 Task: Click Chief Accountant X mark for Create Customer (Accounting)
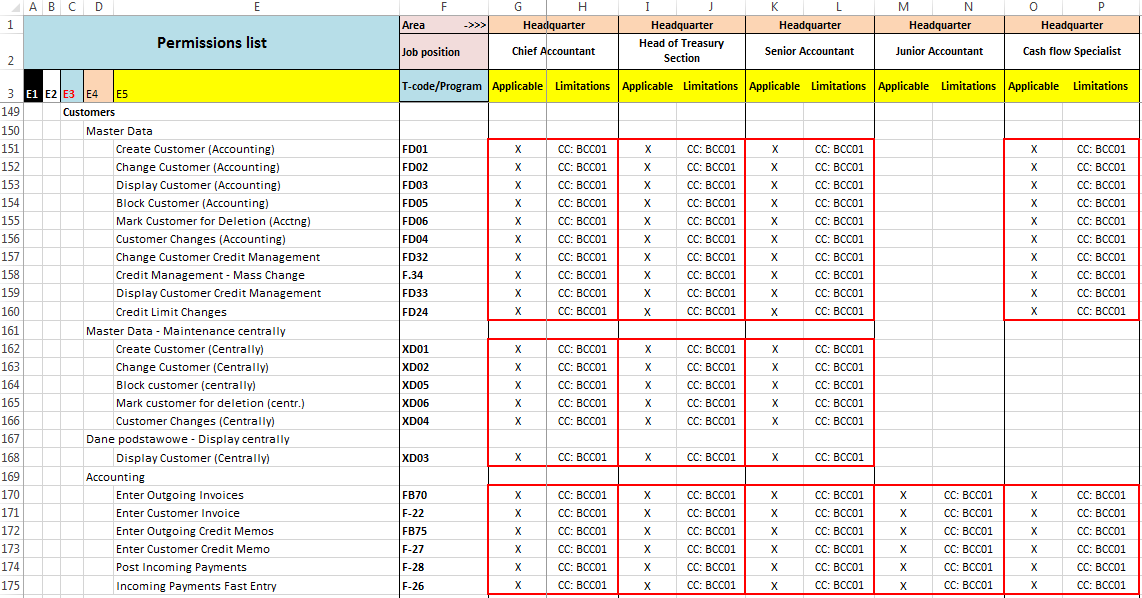517,149
